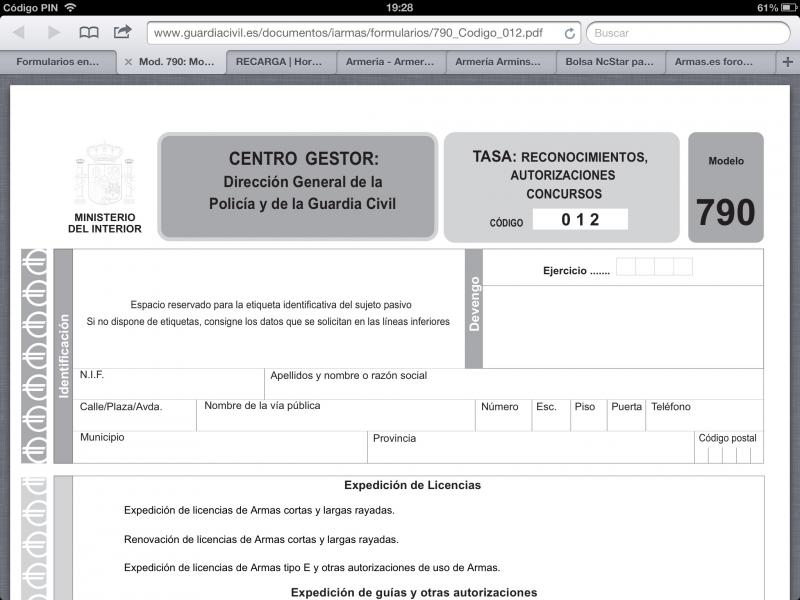The image size is (800, 600).
Task: Switch to the RECARGA tab
Action: [x=279, y=62]
